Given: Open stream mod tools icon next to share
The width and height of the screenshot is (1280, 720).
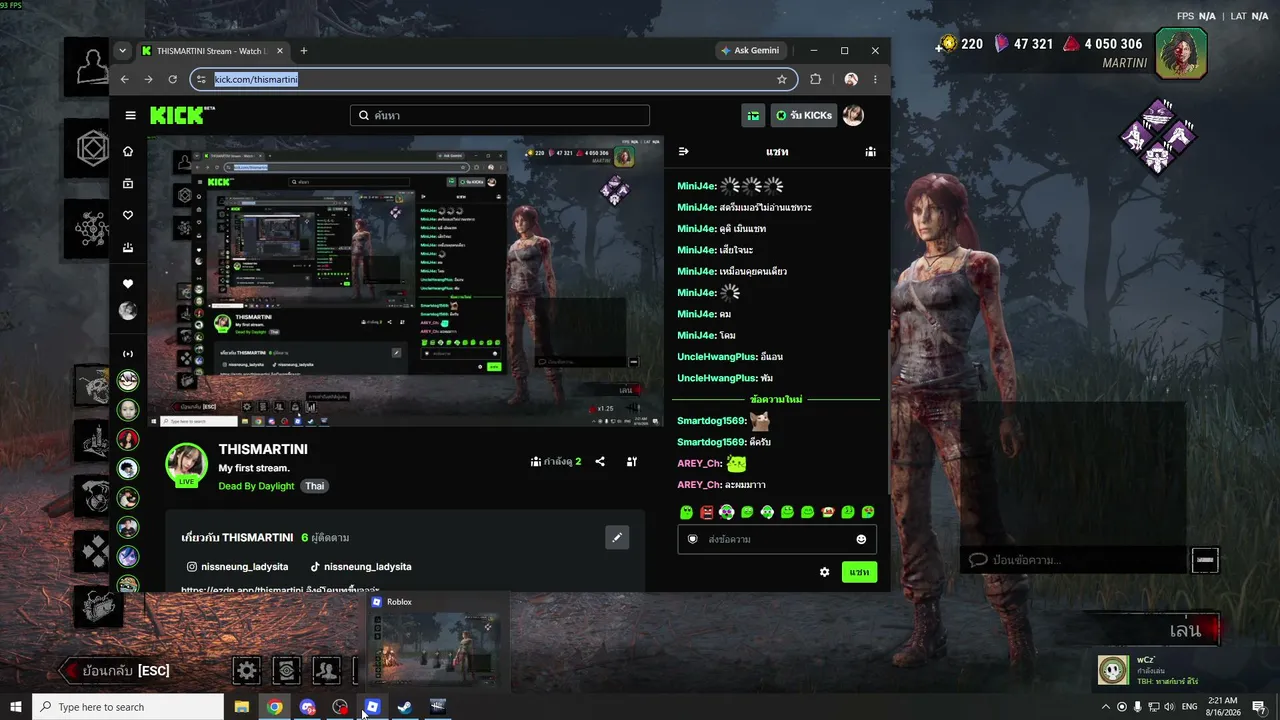Looking at the screenshot, I should (632, 461).
